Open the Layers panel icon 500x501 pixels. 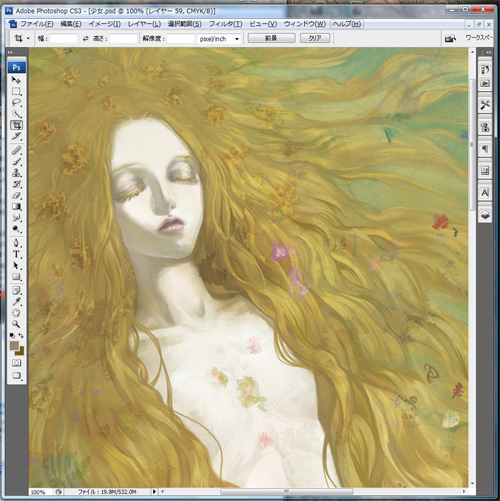[485, 215]
